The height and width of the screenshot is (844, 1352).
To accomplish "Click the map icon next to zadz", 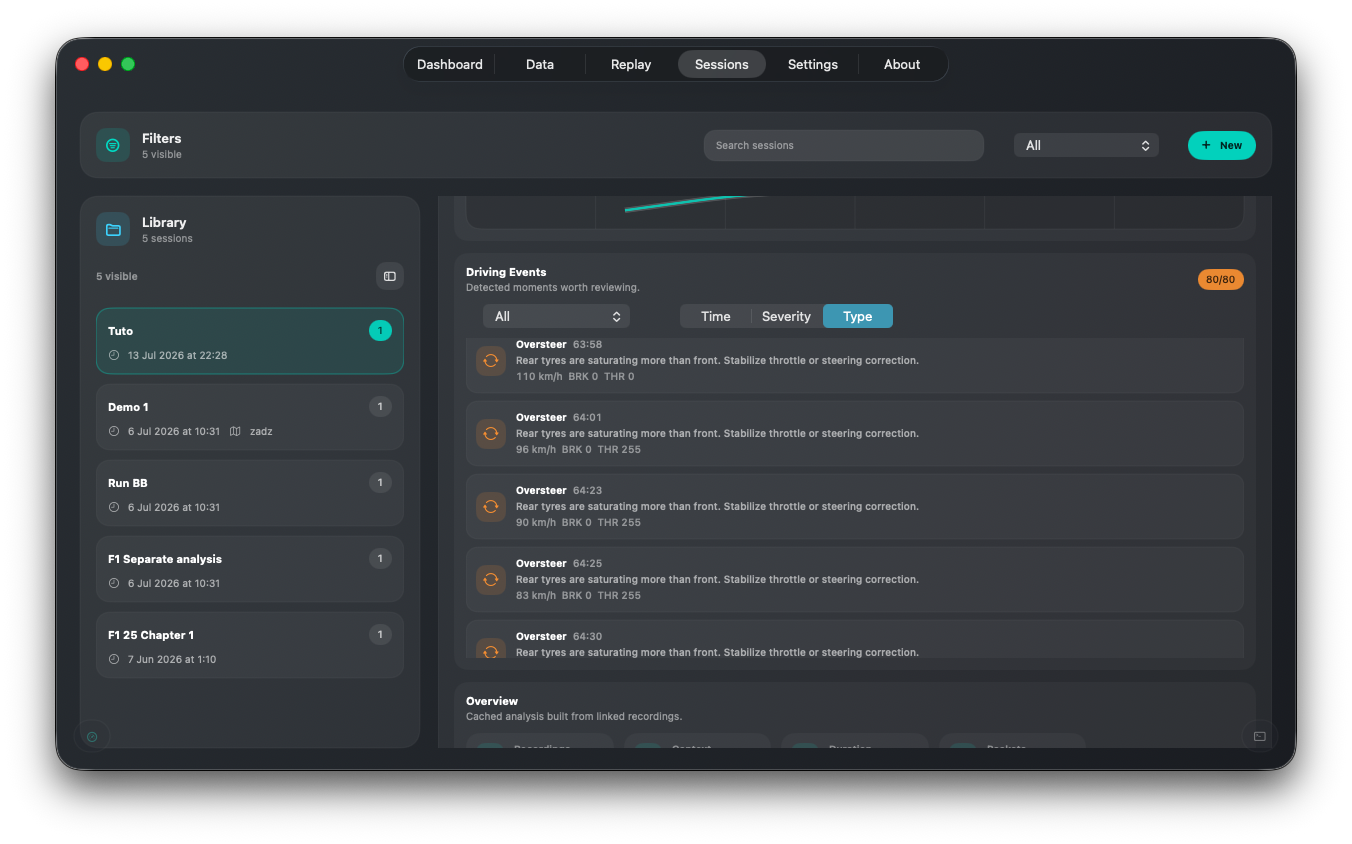I will pyautogui.click(x=235, y=431).
